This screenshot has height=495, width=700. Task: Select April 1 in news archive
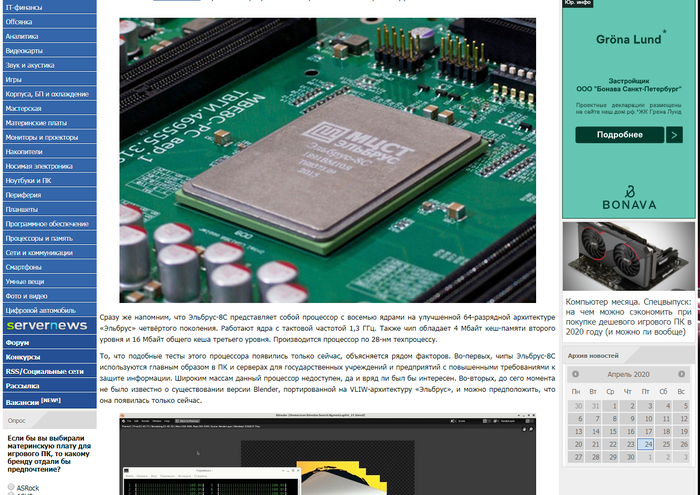[x=610, y=406]
